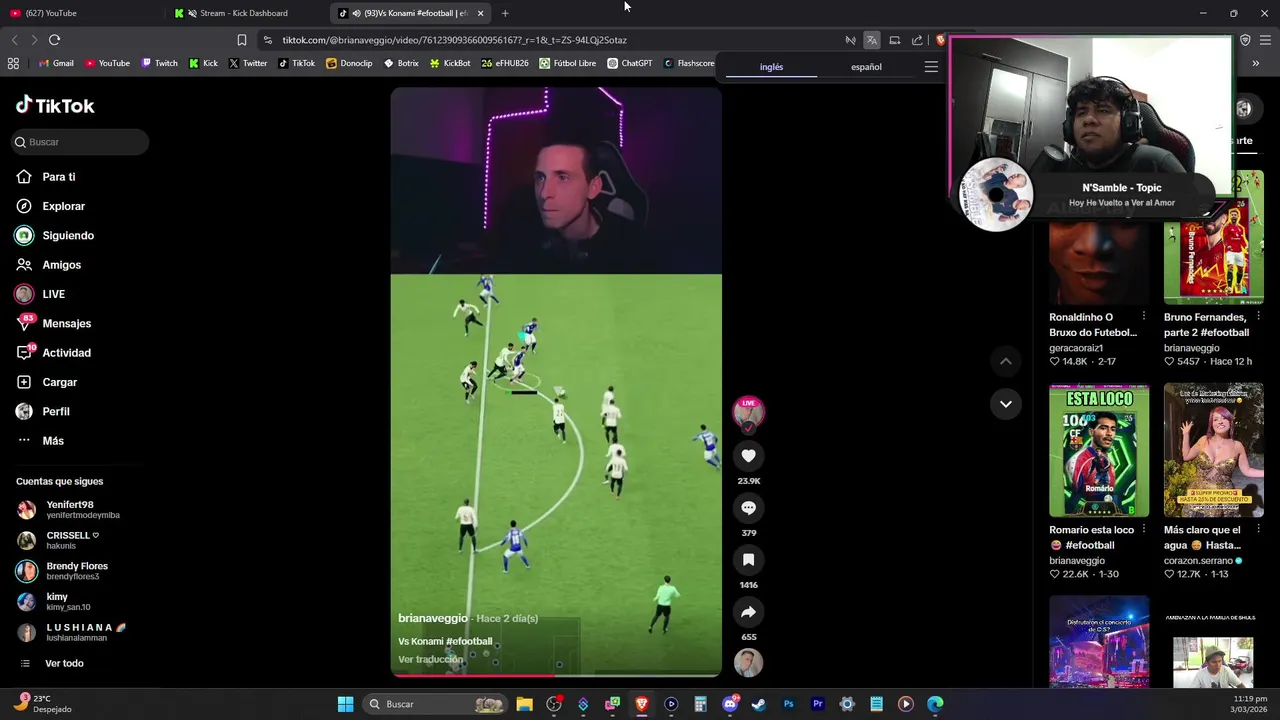Open Discord from the taskbar
The height and width of the screenshot is (720, 1280).
point(730,704)
